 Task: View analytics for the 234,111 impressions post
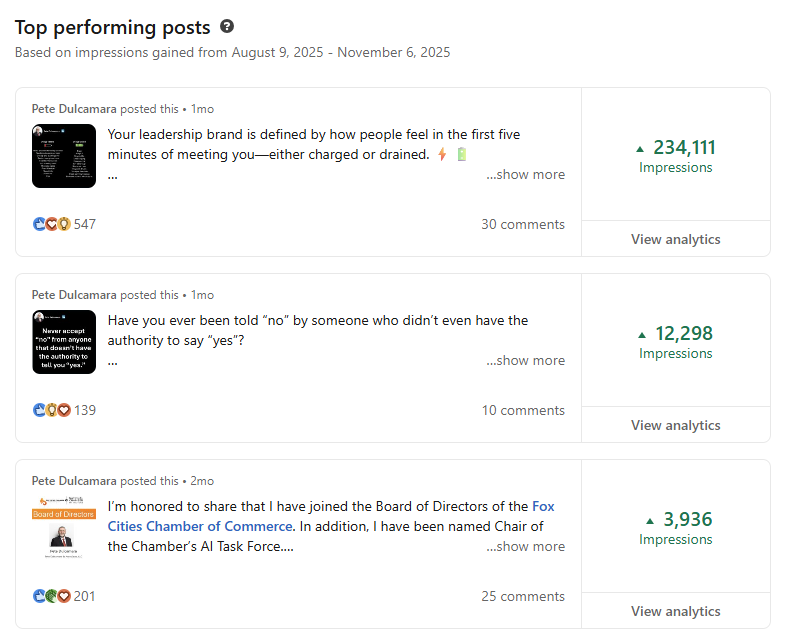675,239
